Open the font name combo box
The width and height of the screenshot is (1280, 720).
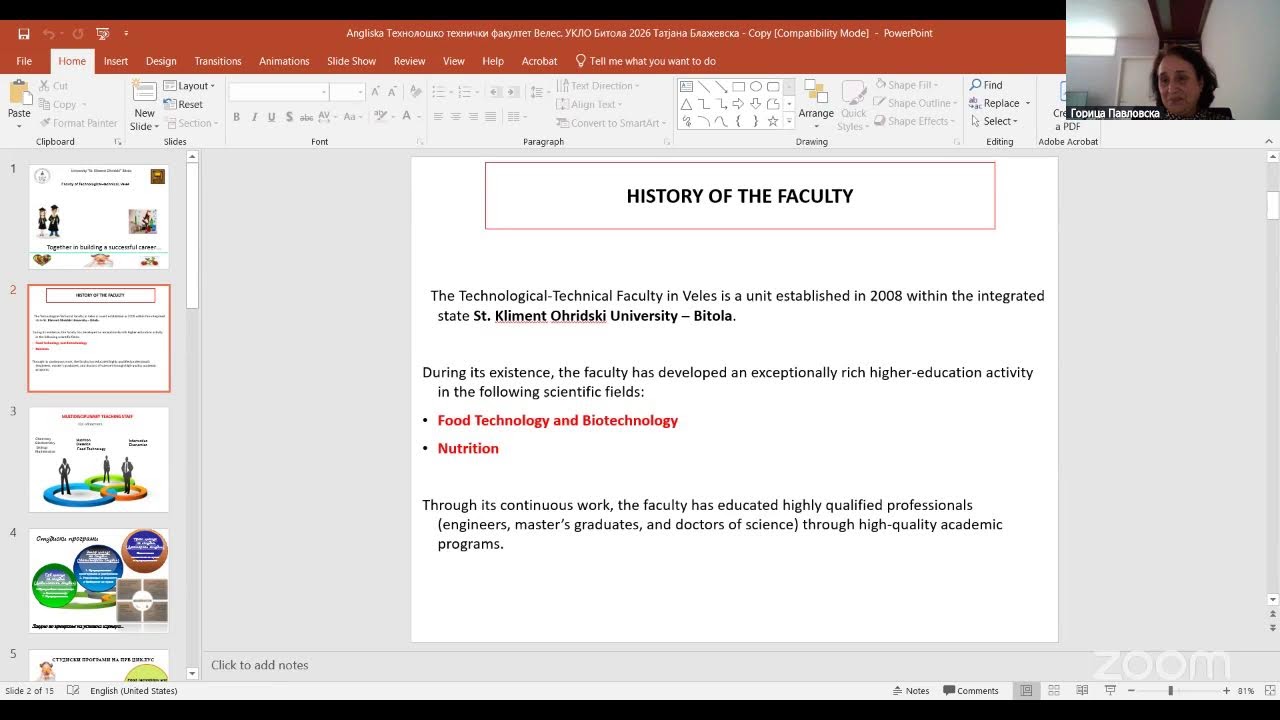coord(279,92)
